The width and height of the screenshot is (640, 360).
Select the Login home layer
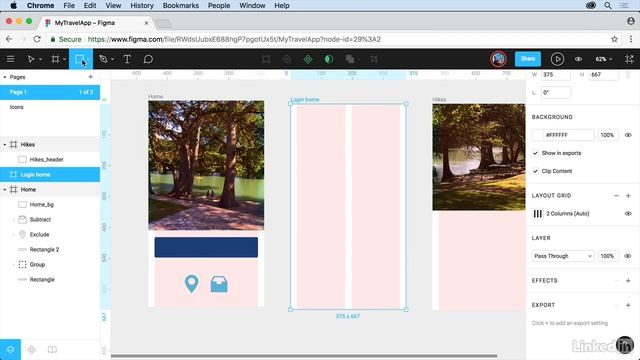(x=50, y=175)
